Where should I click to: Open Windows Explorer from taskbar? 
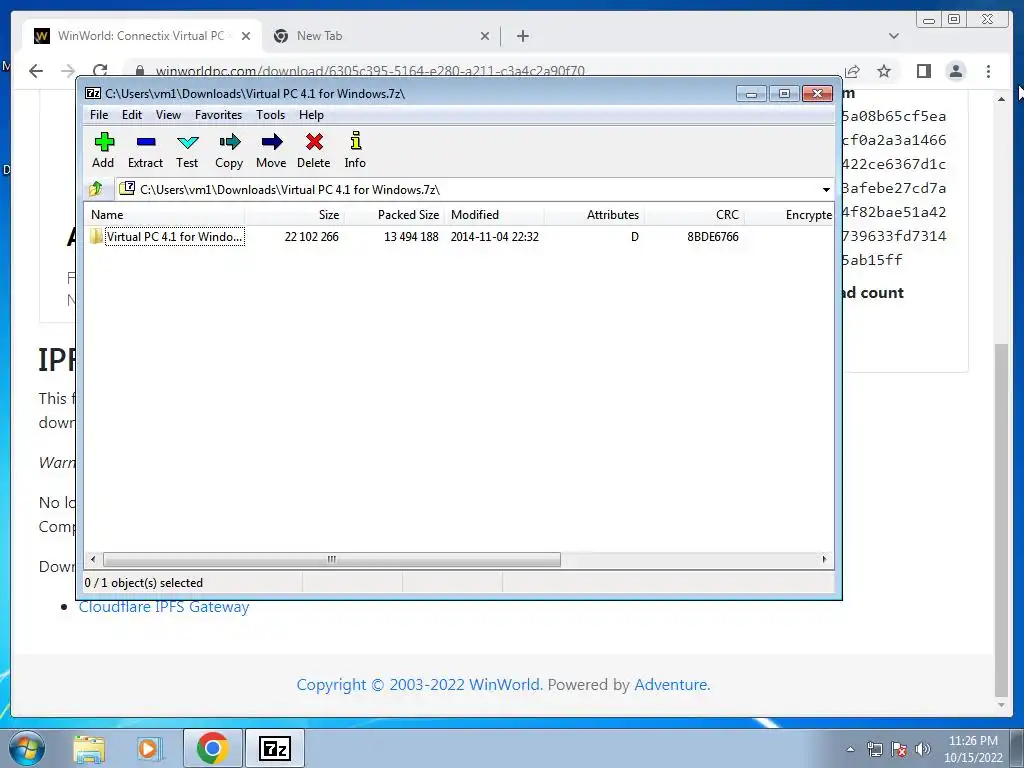89,749
